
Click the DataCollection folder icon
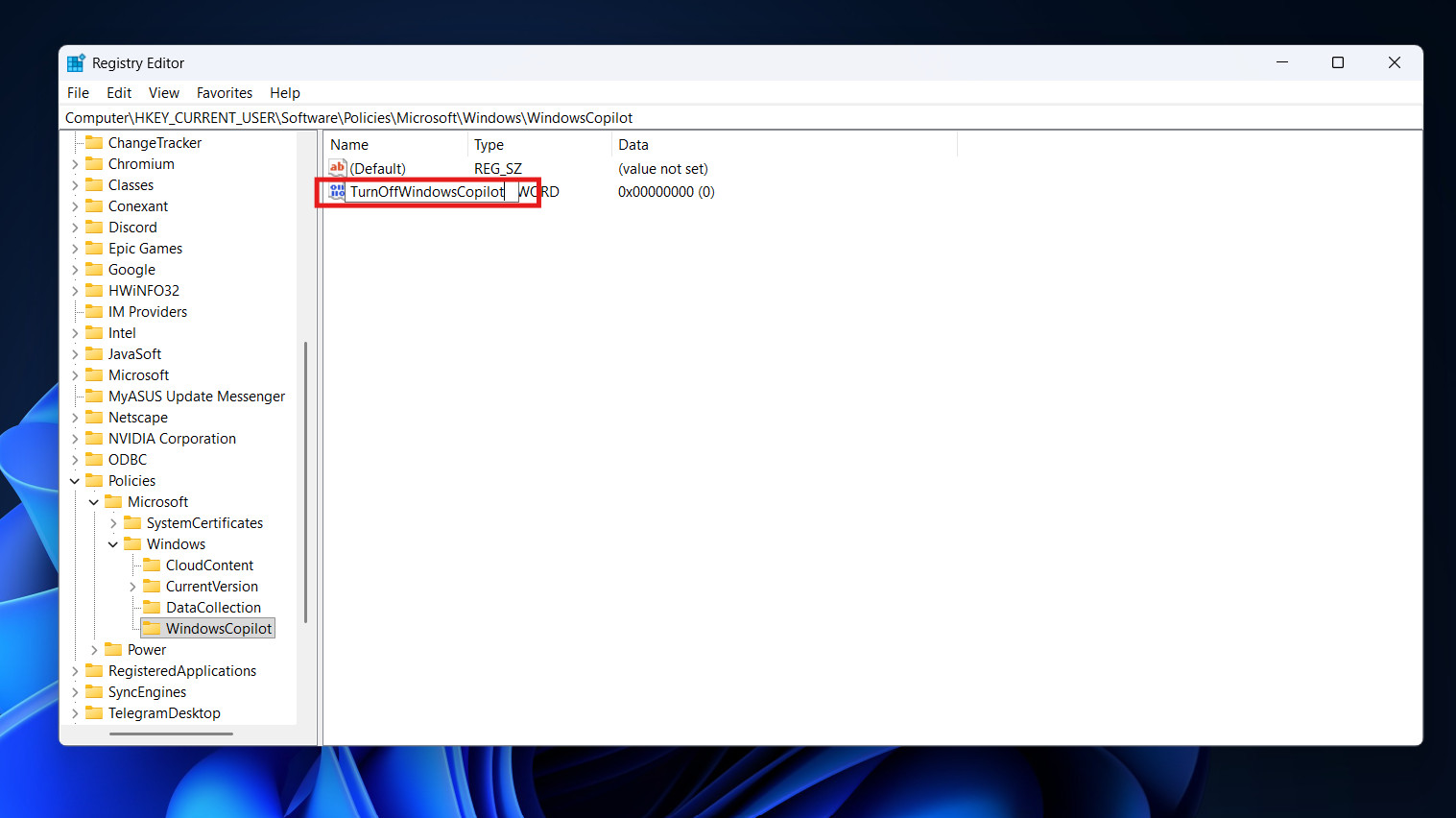coord(154,607)
